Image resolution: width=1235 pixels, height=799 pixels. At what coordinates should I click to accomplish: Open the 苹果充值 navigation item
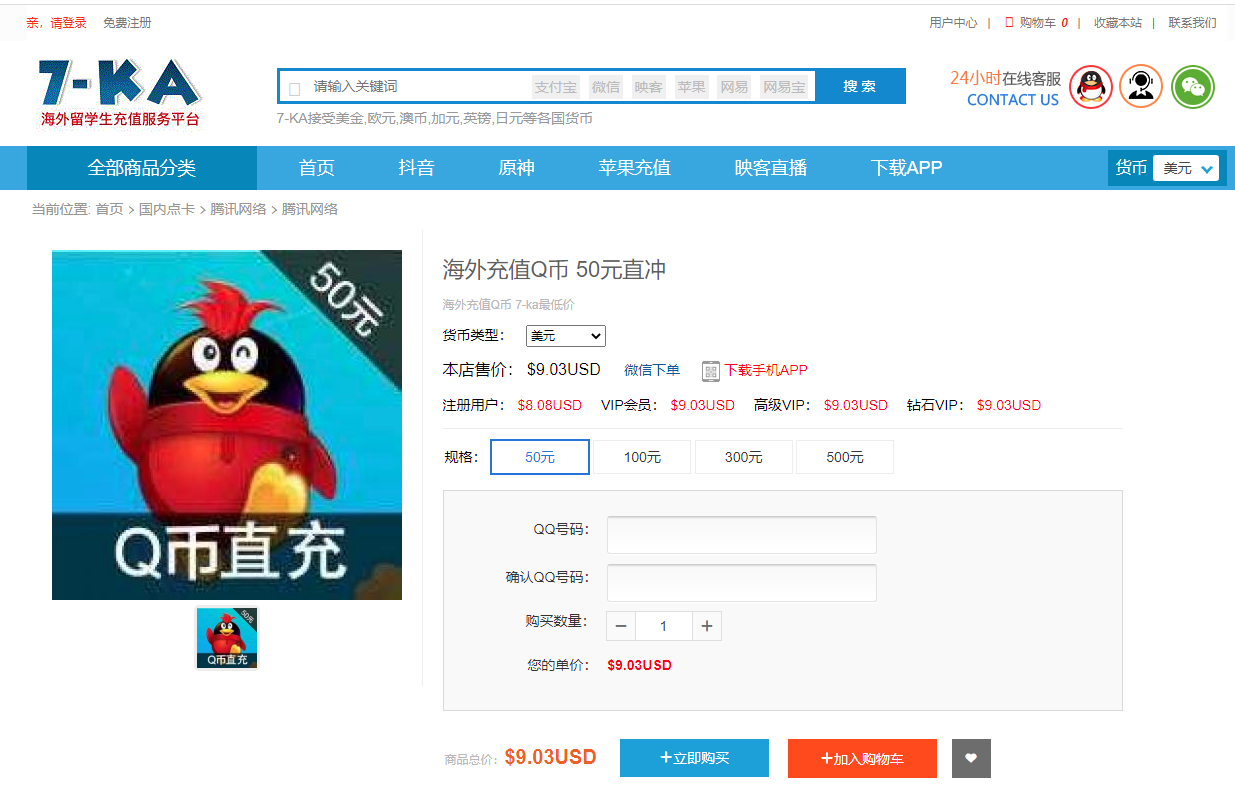[635, 168]
